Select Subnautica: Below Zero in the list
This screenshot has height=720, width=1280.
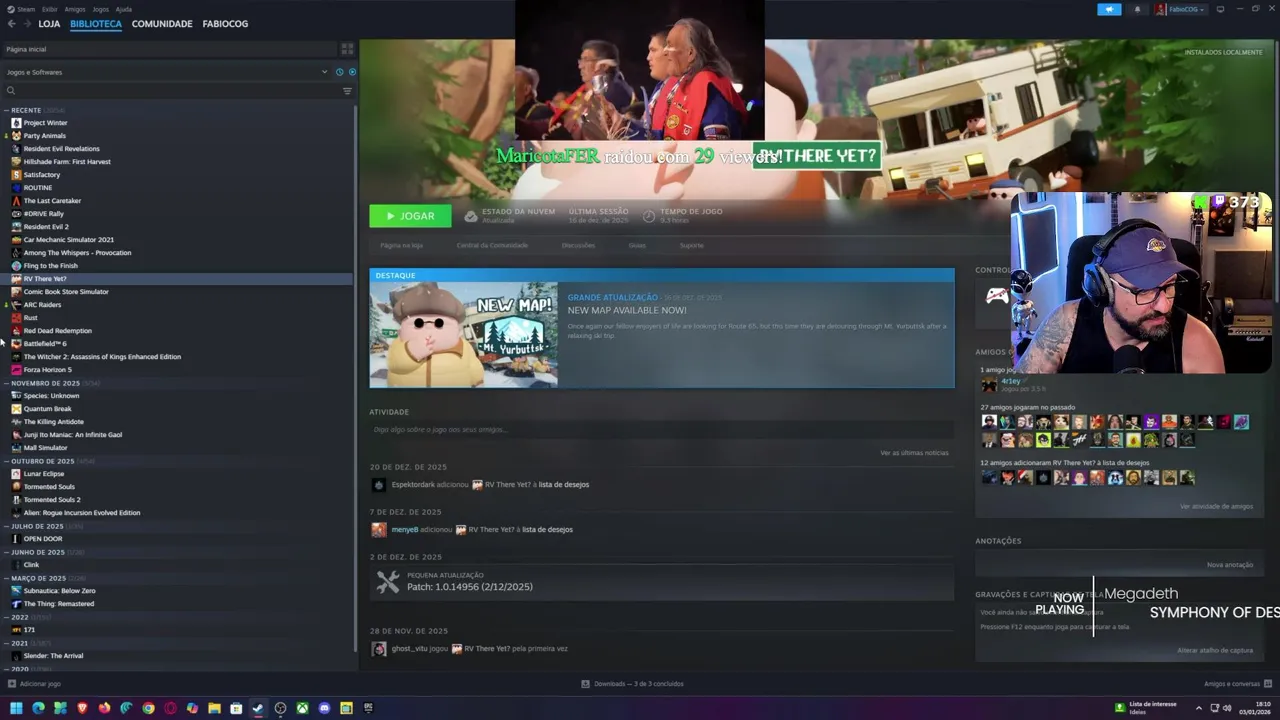(x=59, y=591)
